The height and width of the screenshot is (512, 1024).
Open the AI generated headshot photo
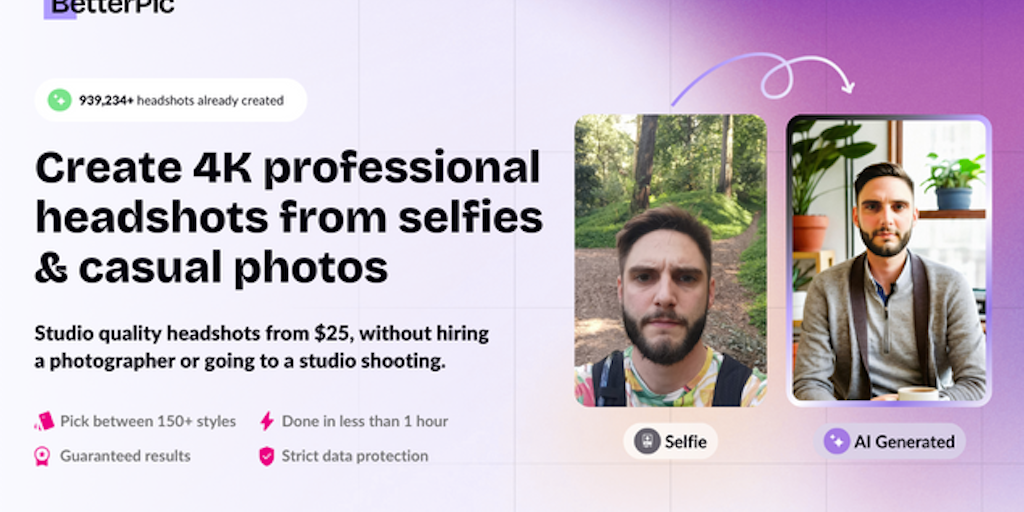(889, 261)
